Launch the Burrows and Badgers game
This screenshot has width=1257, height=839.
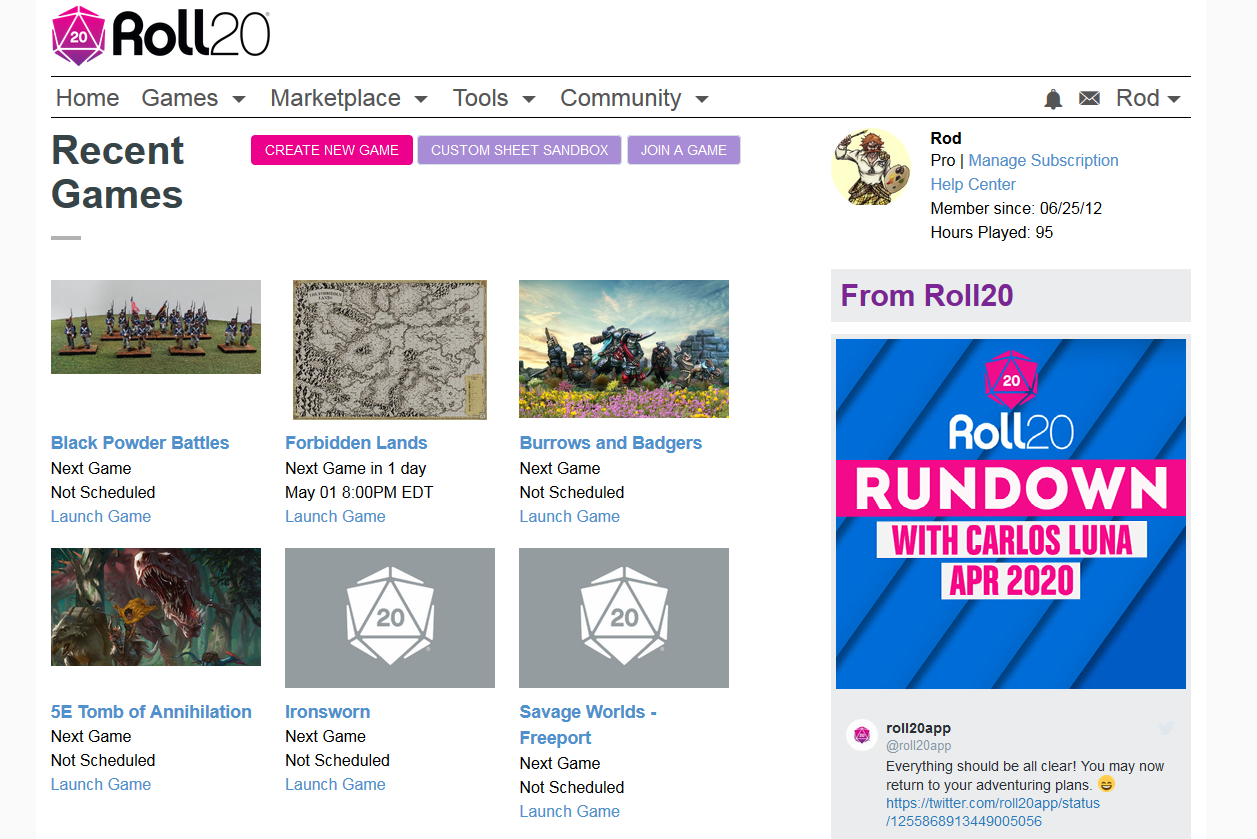pyautogui.click(x=570, y=516)
